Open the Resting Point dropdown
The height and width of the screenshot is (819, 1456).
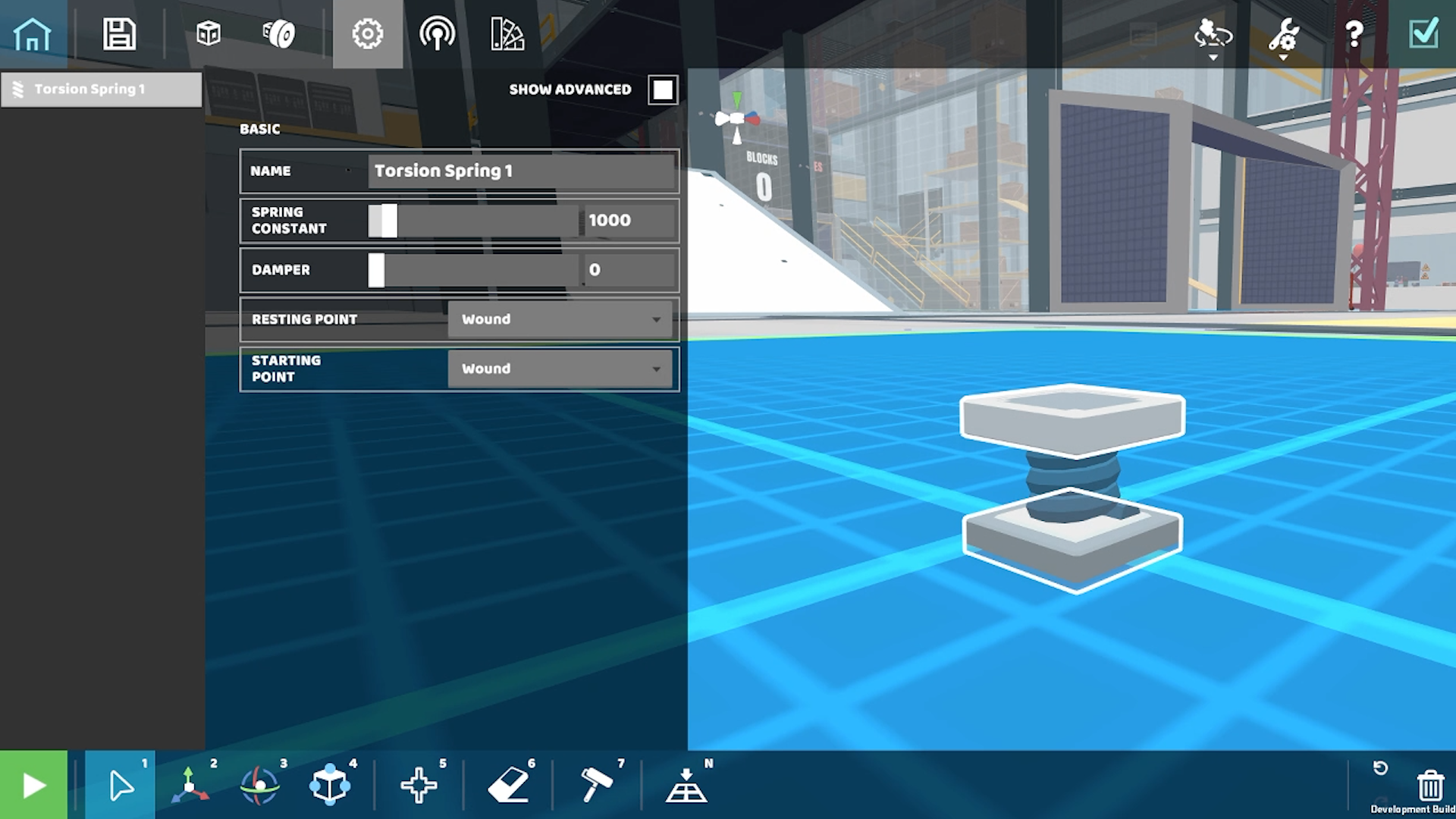pyautogui.click(x=560, y=319)
